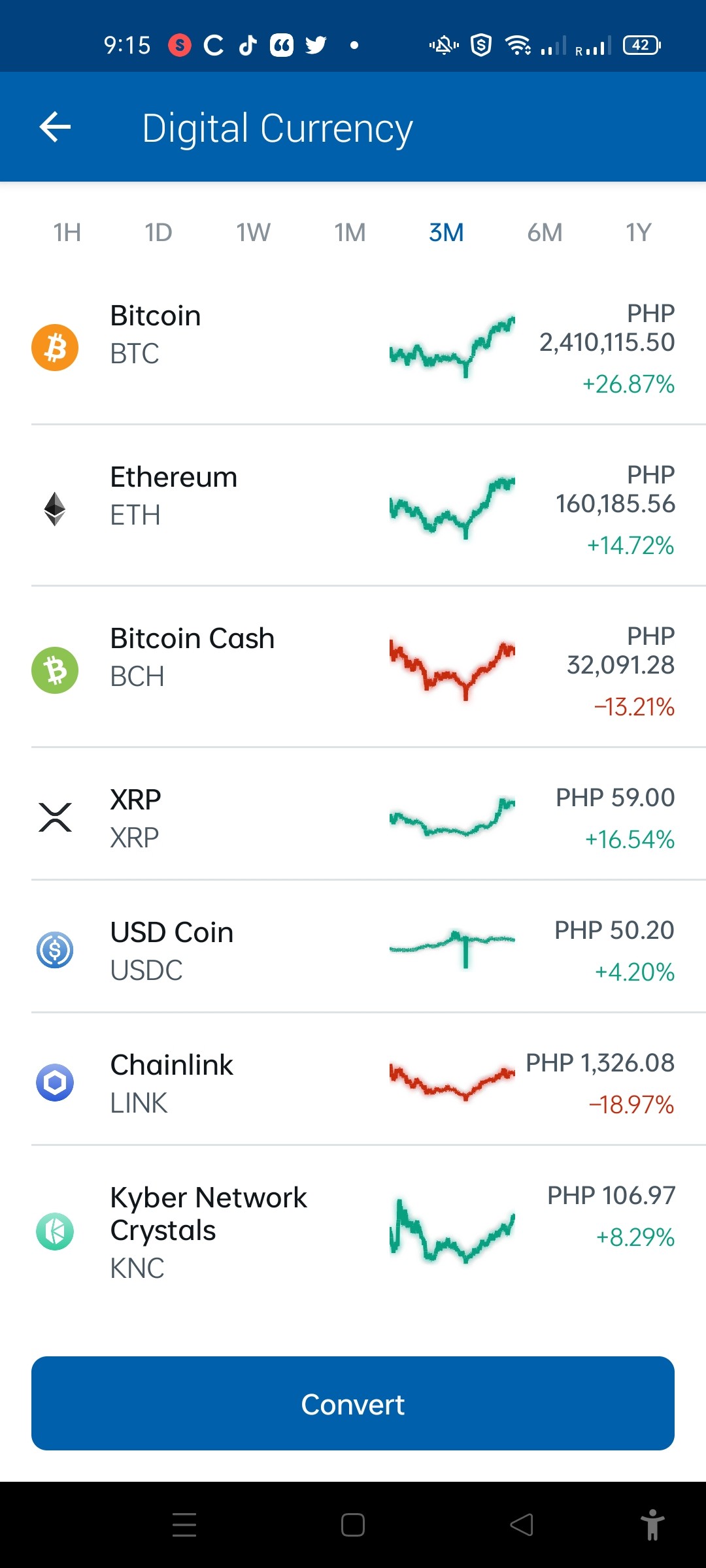Open Chainlink red price sparkline
This screenshot has width=706, height=1568.
click(x=452, y=1081)
